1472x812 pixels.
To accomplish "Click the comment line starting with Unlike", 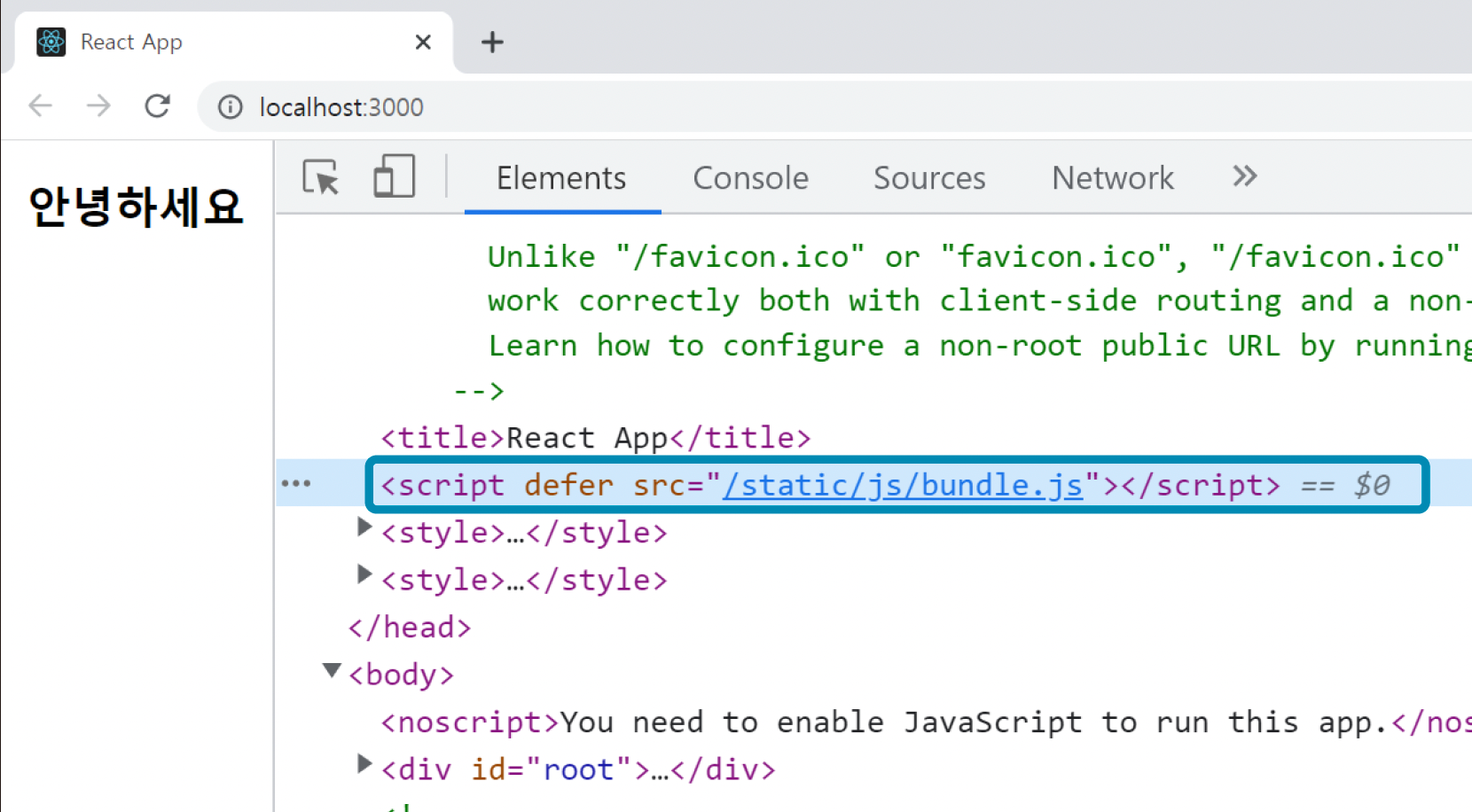I will 974,257.
